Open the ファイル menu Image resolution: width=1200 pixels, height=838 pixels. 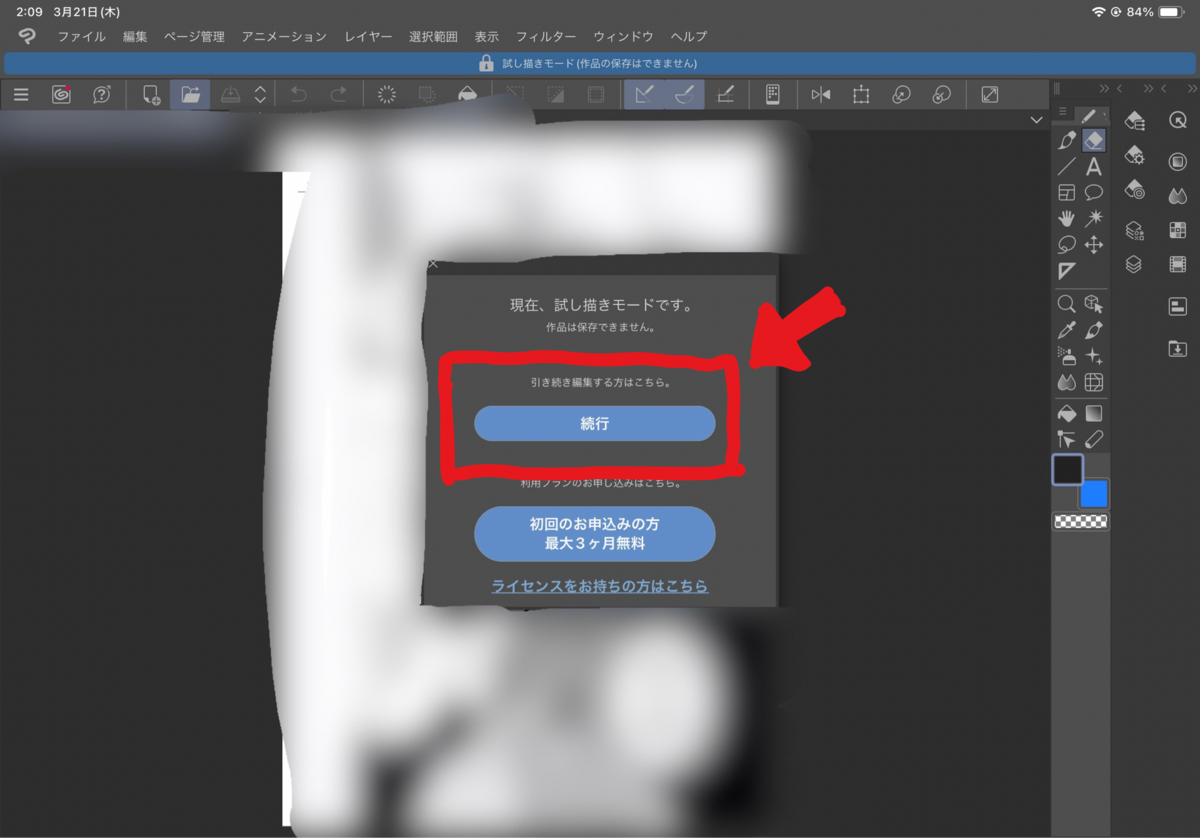point(82,36)
